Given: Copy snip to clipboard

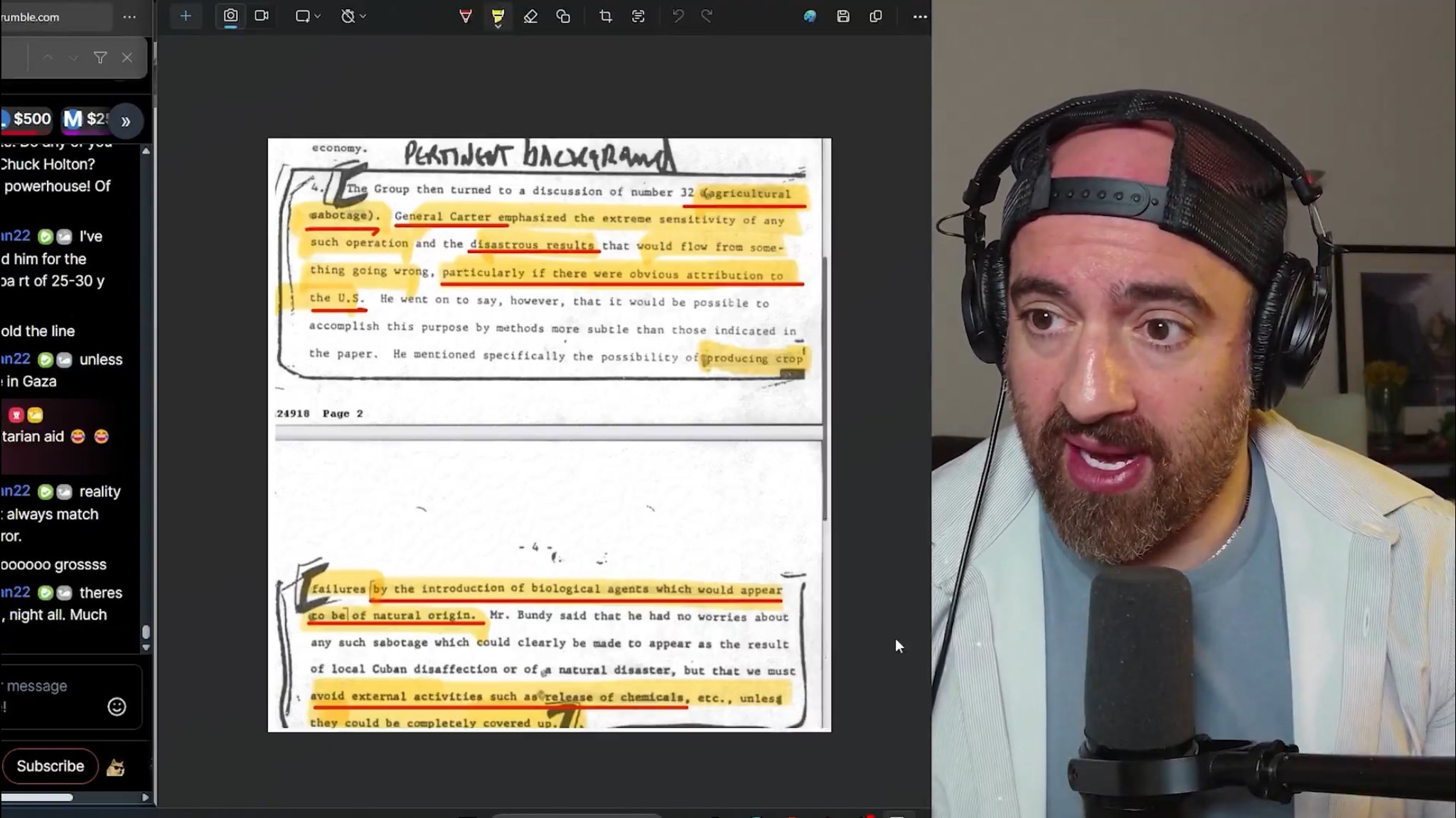Looking at the screenshot, I should 876,16.
